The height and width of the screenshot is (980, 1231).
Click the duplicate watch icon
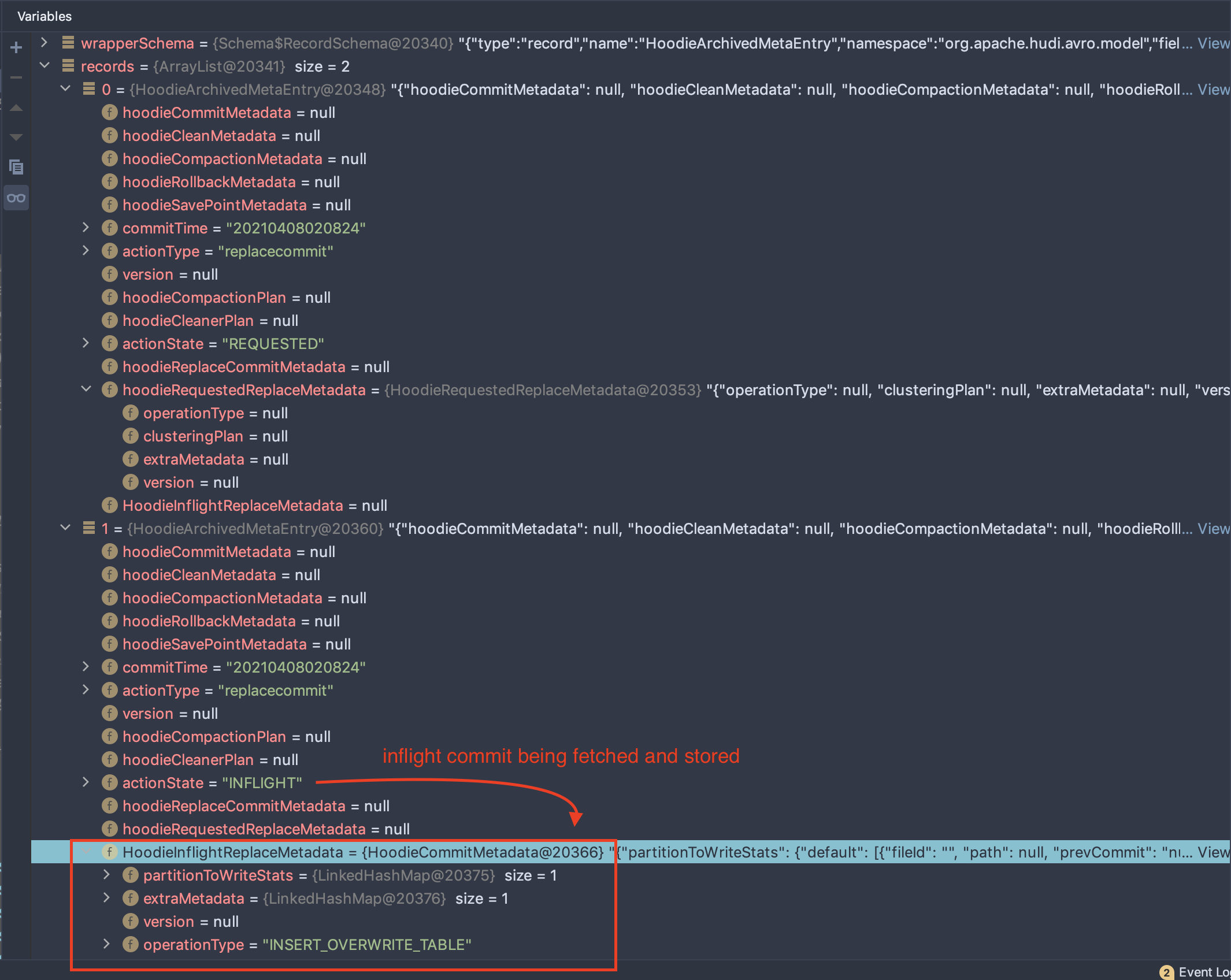(16, 168)
